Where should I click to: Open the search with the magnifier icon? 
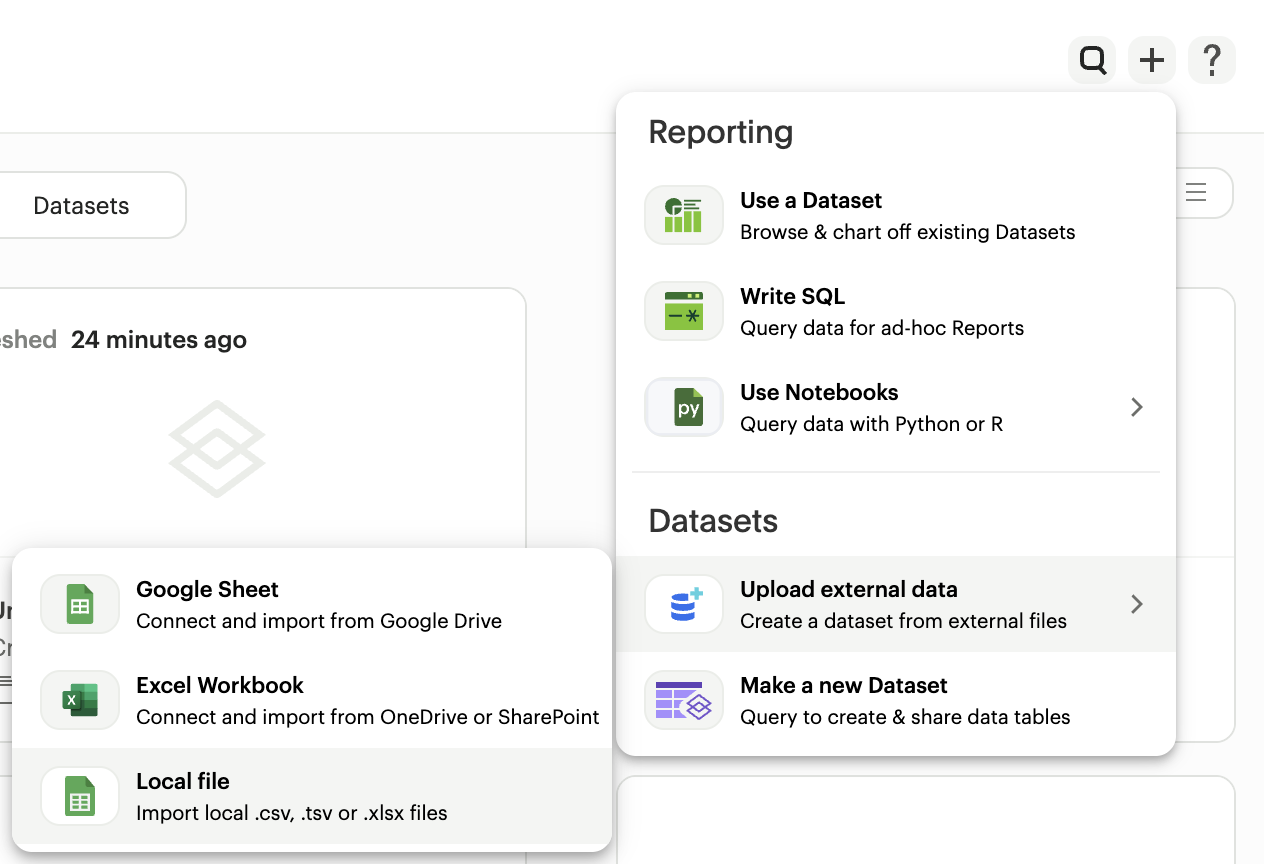point(1092,60)
